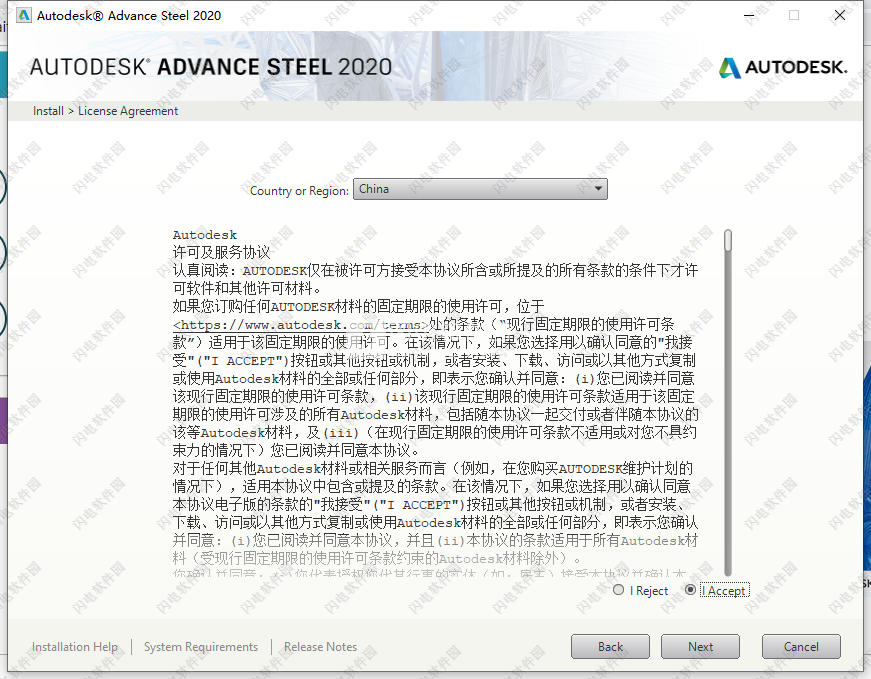Click the Autodesk app icon in title bar

pos(24,15)
